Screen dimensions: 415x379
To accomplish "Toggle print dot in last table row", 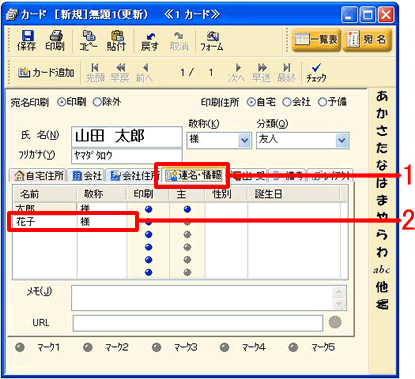I will pos(149,272).
